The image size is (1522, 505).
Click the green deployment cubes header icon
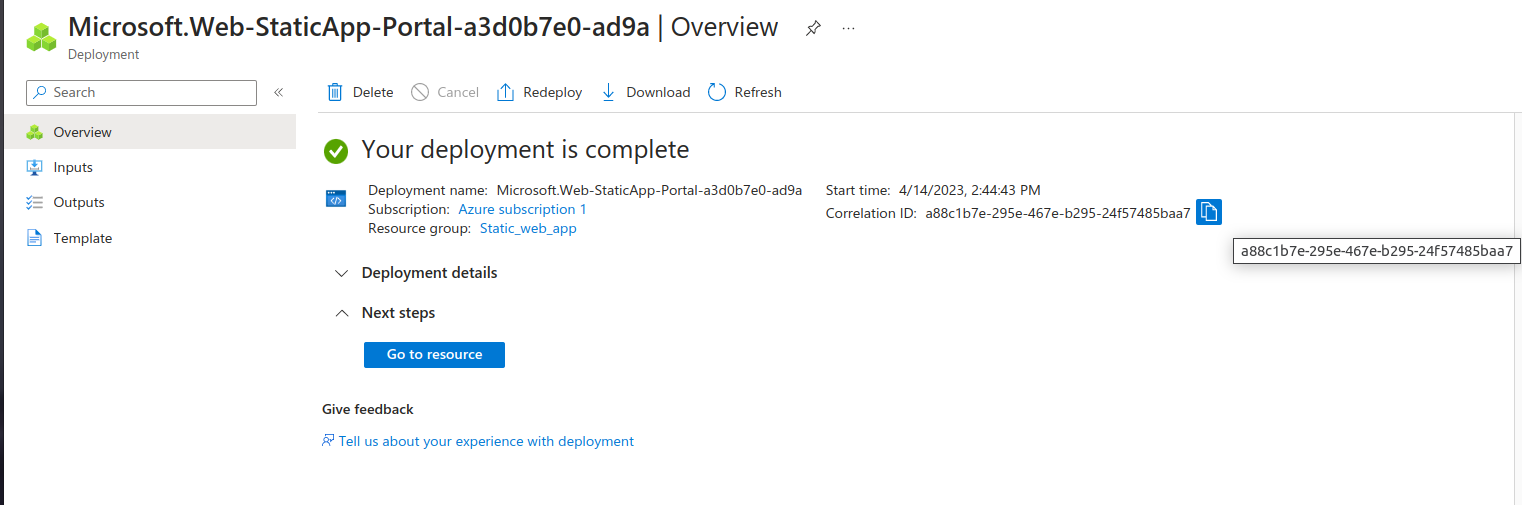click(x=42, y=37)
